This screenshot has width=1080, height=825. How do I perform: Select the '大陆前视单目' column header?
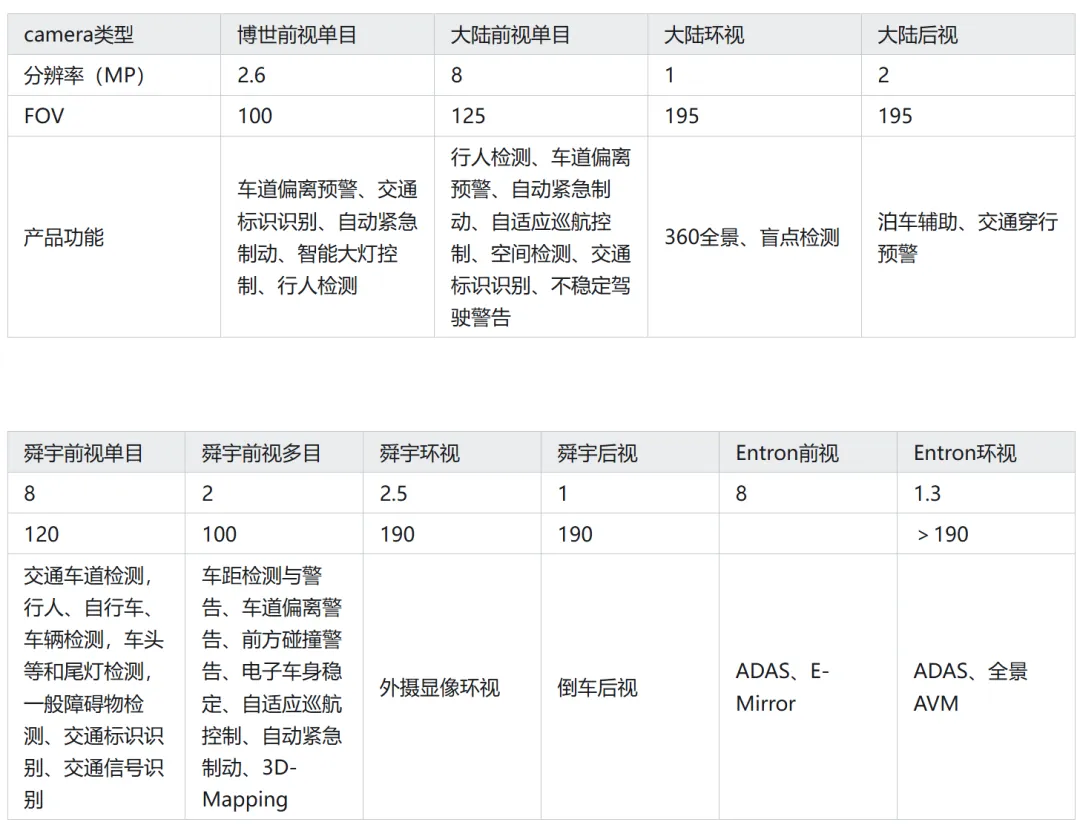pyautogui.click(x=541, y=34)
